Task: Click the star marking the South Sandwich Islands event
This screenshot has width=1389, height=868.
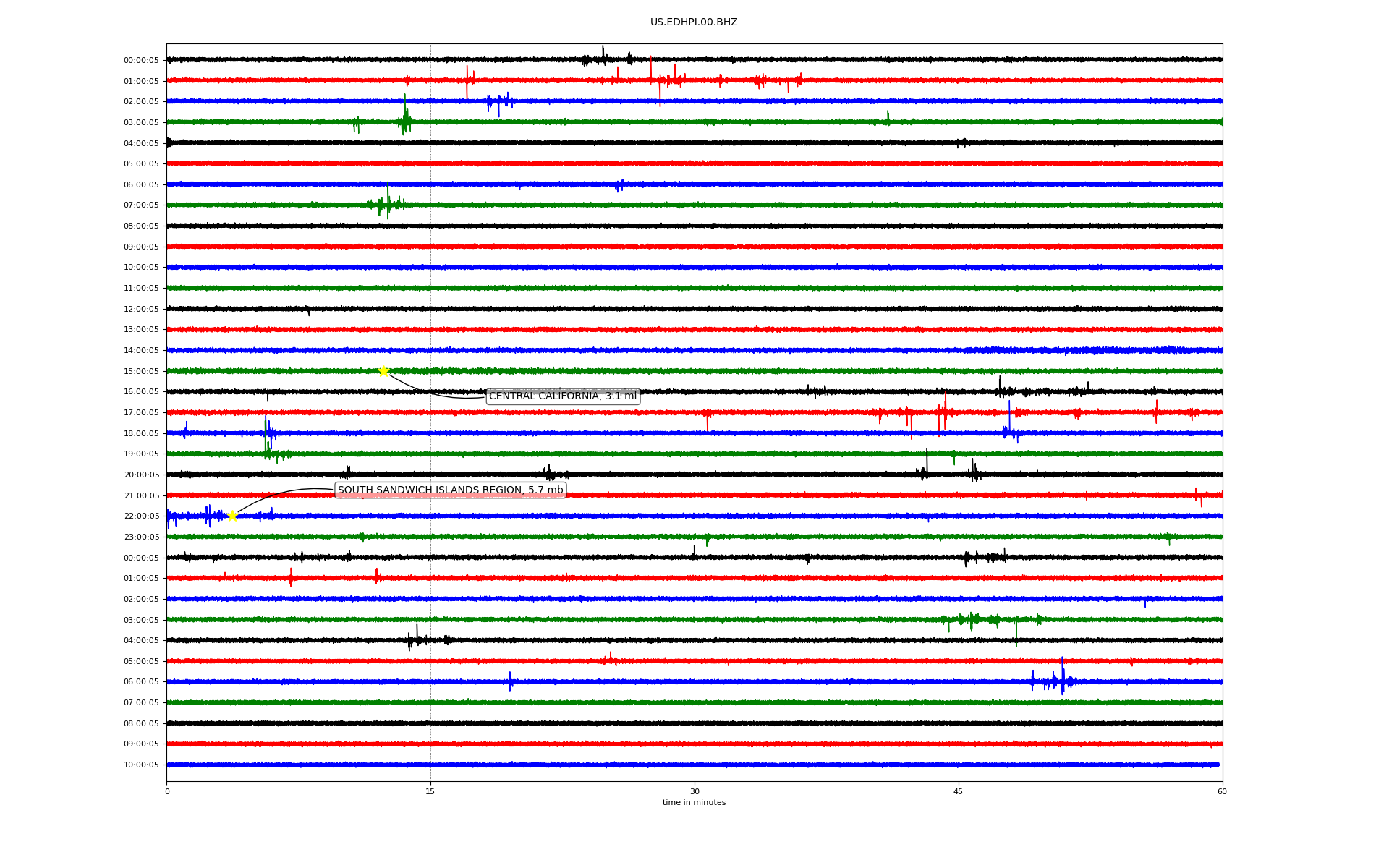Action: [x=233, y=516]
